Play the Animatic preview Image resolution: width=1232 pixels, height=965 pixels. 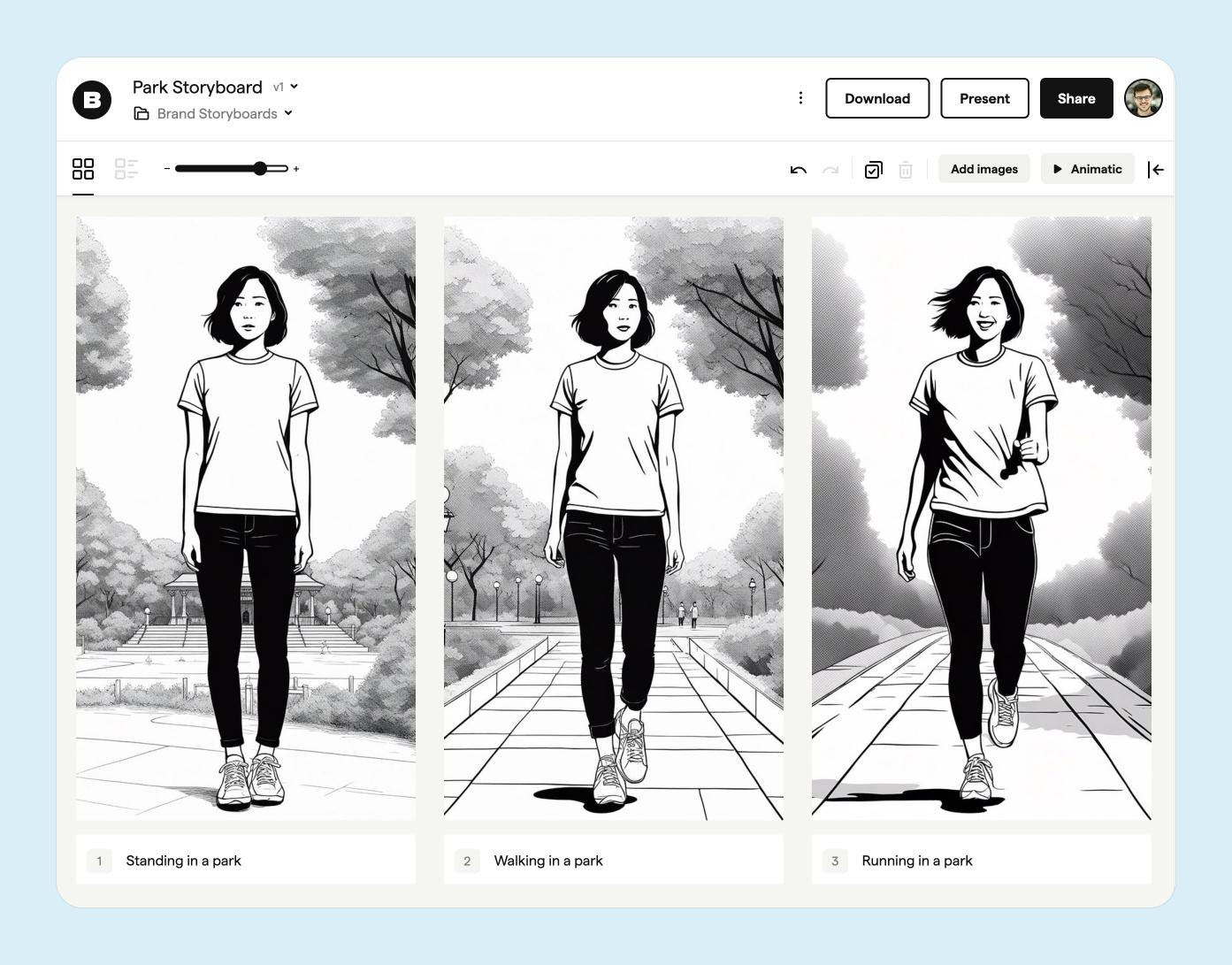tap(1087, 169)
